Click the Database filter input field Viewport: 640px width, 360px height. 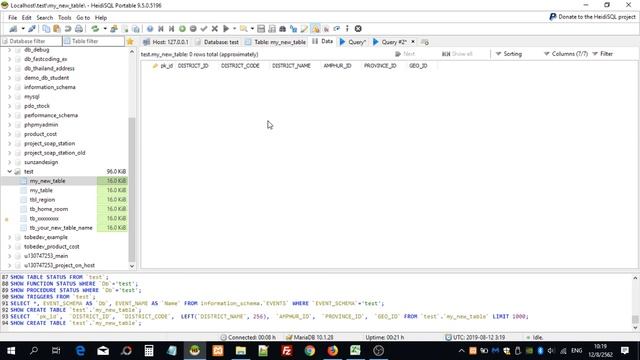pos(31,41)
